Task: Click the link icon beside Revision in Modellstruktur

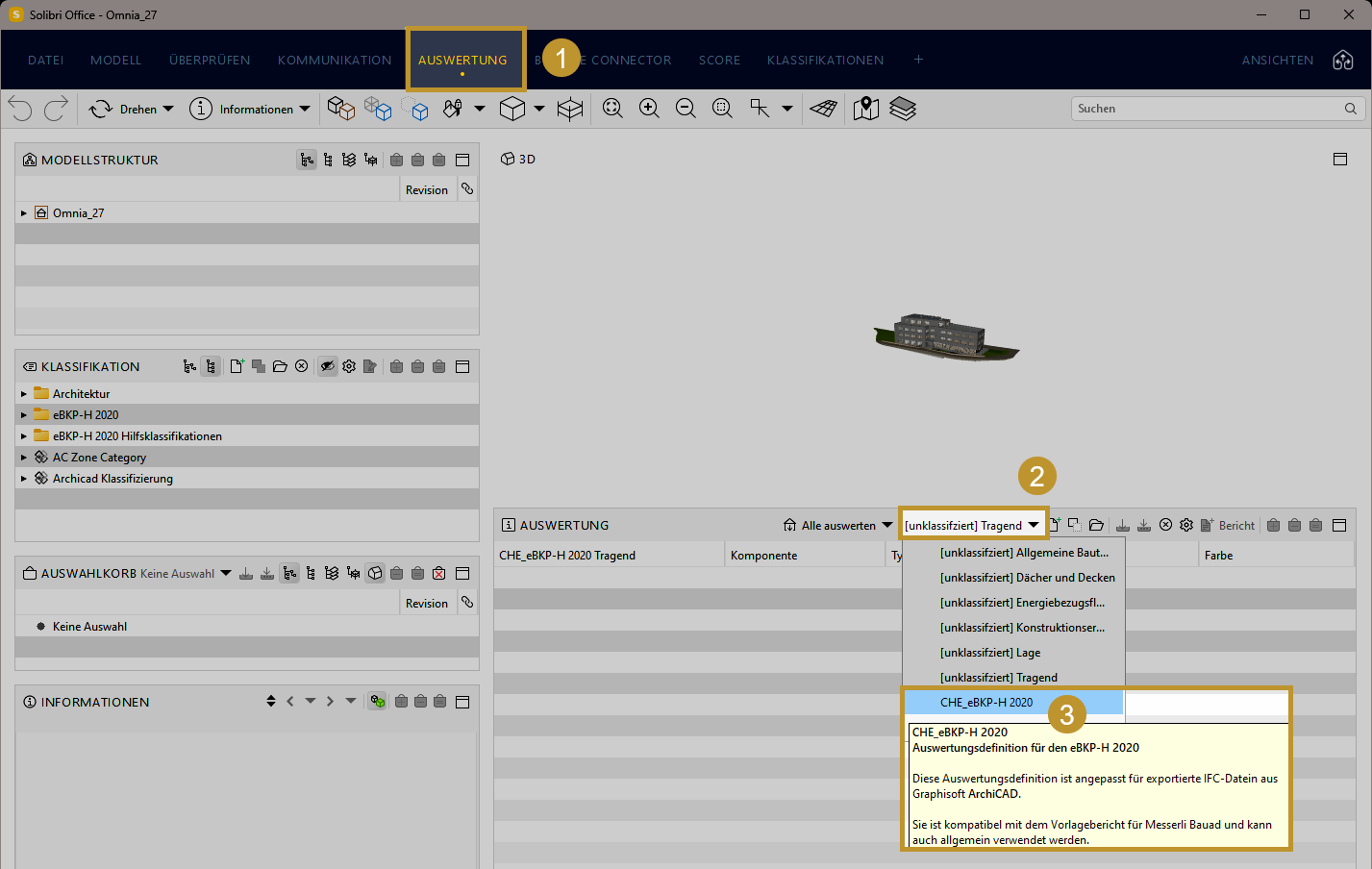Action: [x=467, y=189]
